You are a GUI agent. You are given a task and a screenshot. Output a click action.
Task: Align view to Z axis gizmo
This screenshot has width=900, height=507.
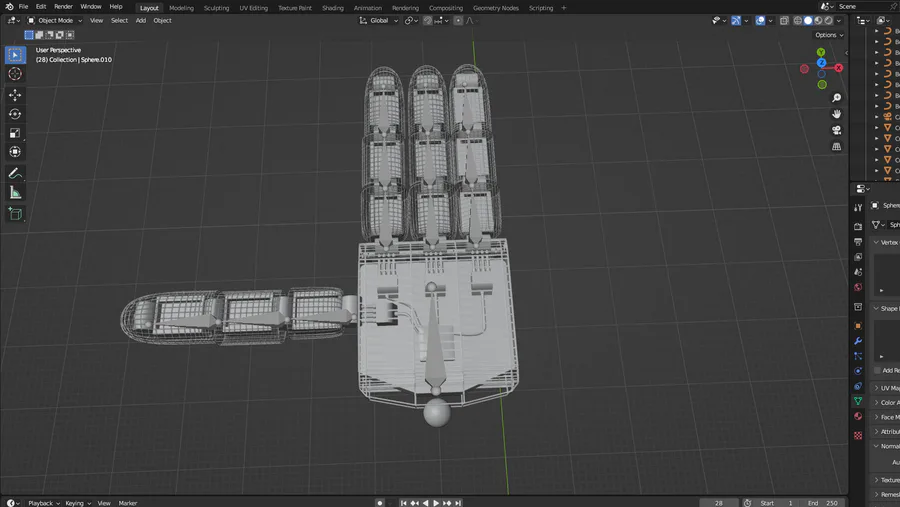pyautogui.click(x=821, y=63)
